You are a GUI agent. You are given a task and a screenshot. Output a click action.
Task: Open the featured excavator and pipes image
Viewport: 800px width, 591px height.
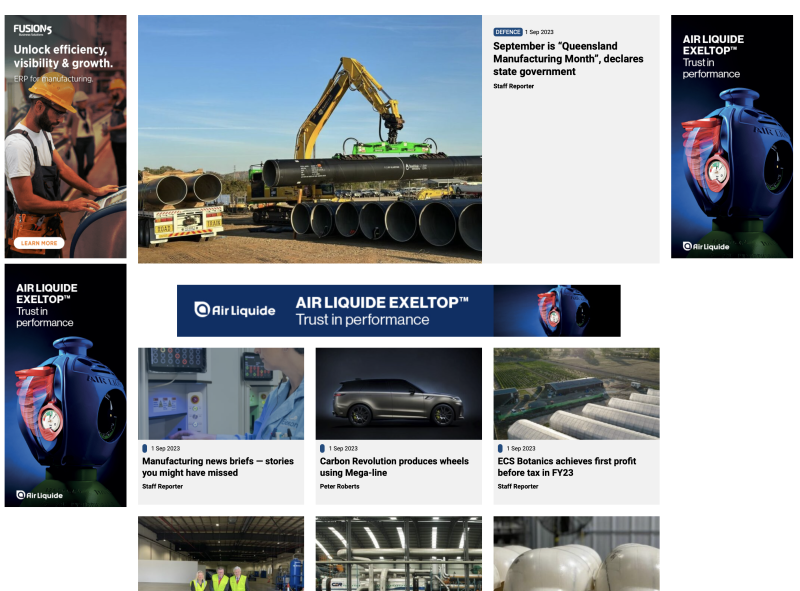(309, 139)
